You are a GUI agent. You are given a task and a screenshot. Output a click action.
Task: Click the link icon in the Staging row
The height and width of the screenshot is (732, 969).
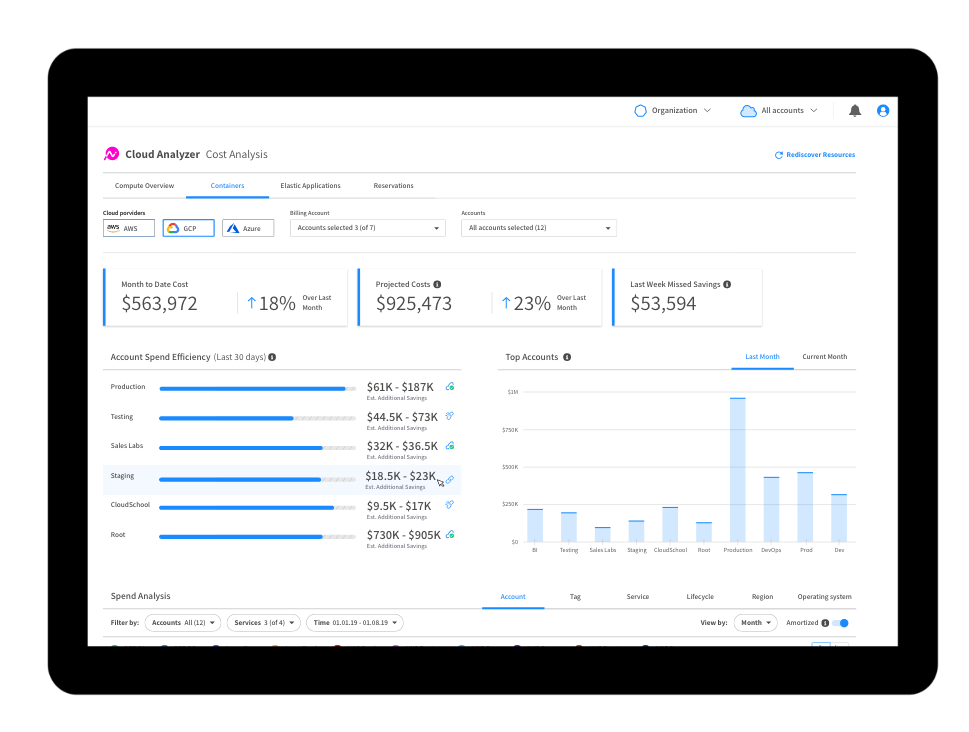tap(450, 480)
